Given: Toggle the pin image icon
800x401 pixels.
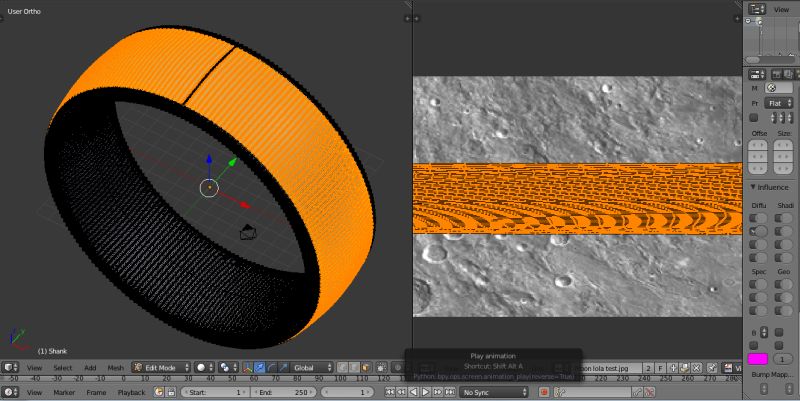Looking at the screenshot, I should [712, 368].
